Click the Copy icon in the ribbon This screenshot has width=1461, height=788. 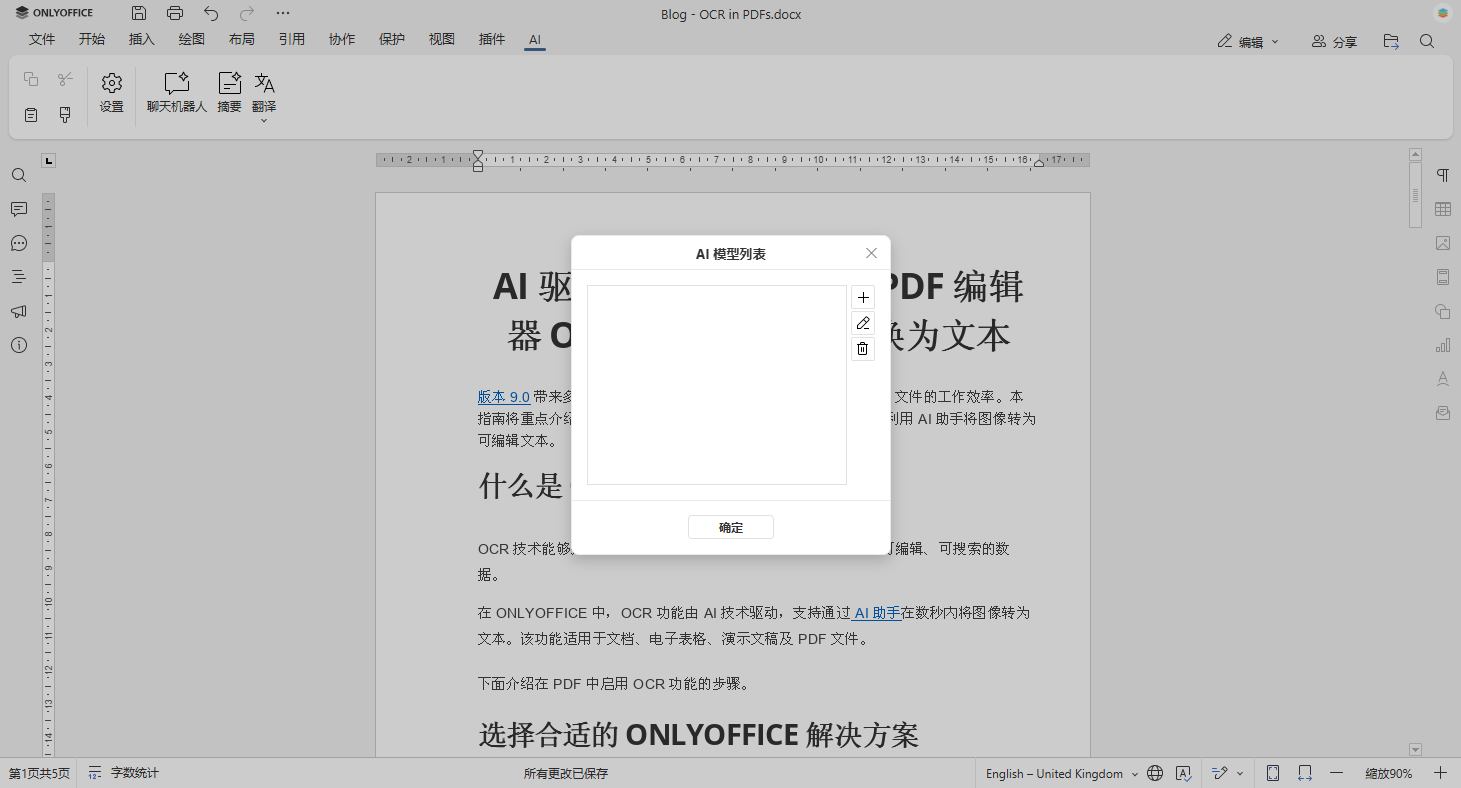tap(31, 79)
